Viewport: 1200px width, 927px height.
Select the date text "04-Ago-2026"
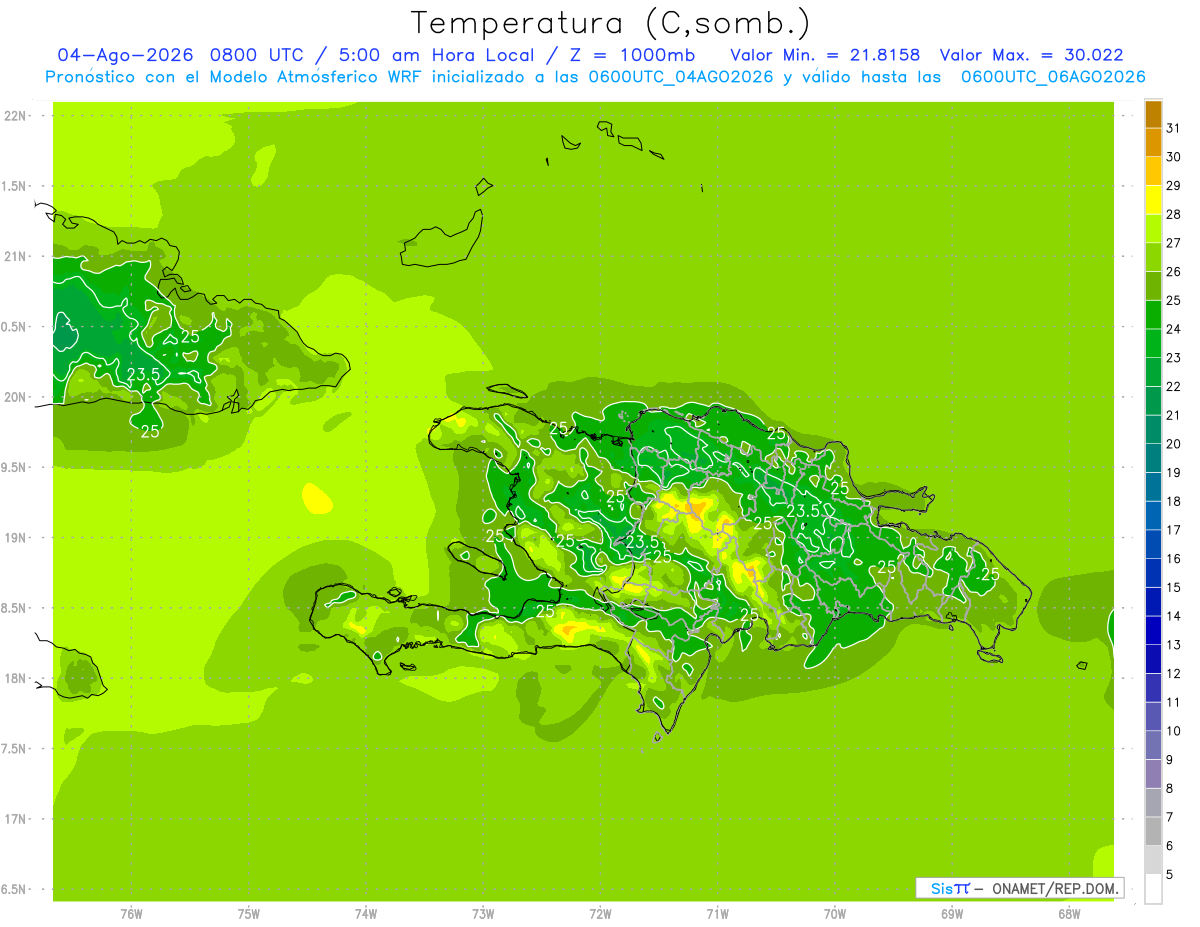click(126, 55)
